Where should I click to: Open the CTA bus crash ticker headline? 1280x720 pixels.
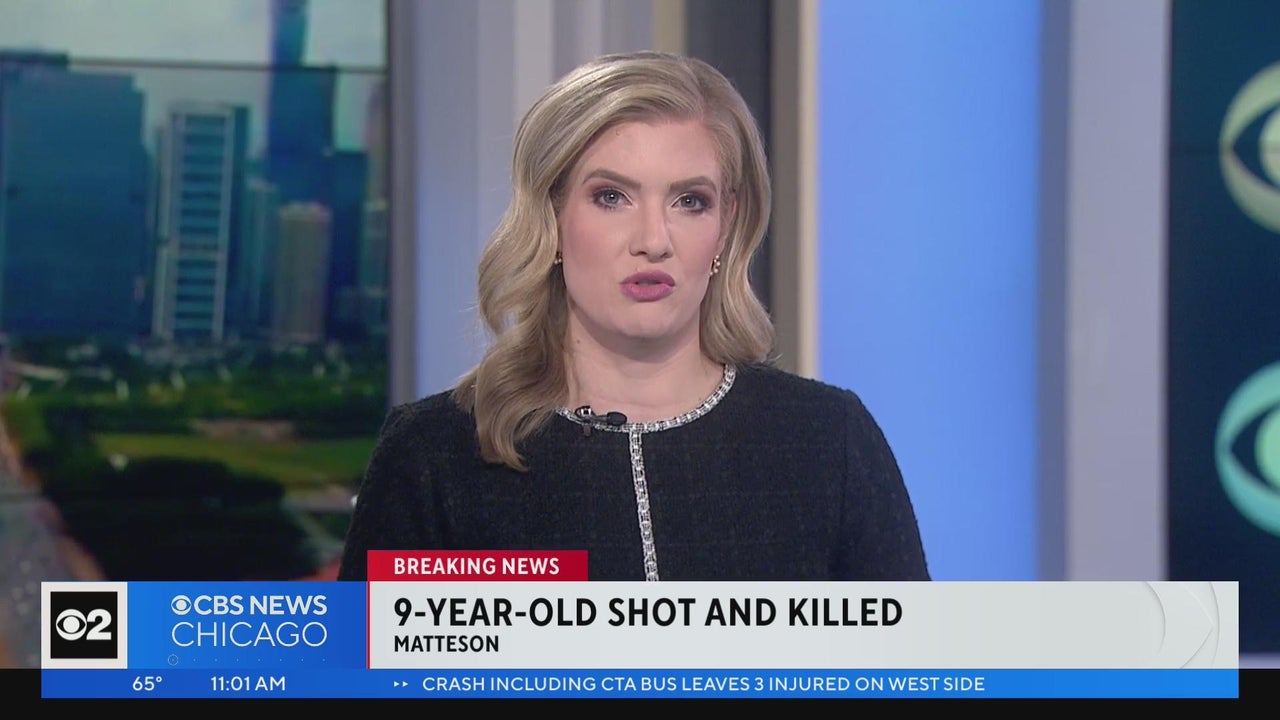click(x=703, y=685)
